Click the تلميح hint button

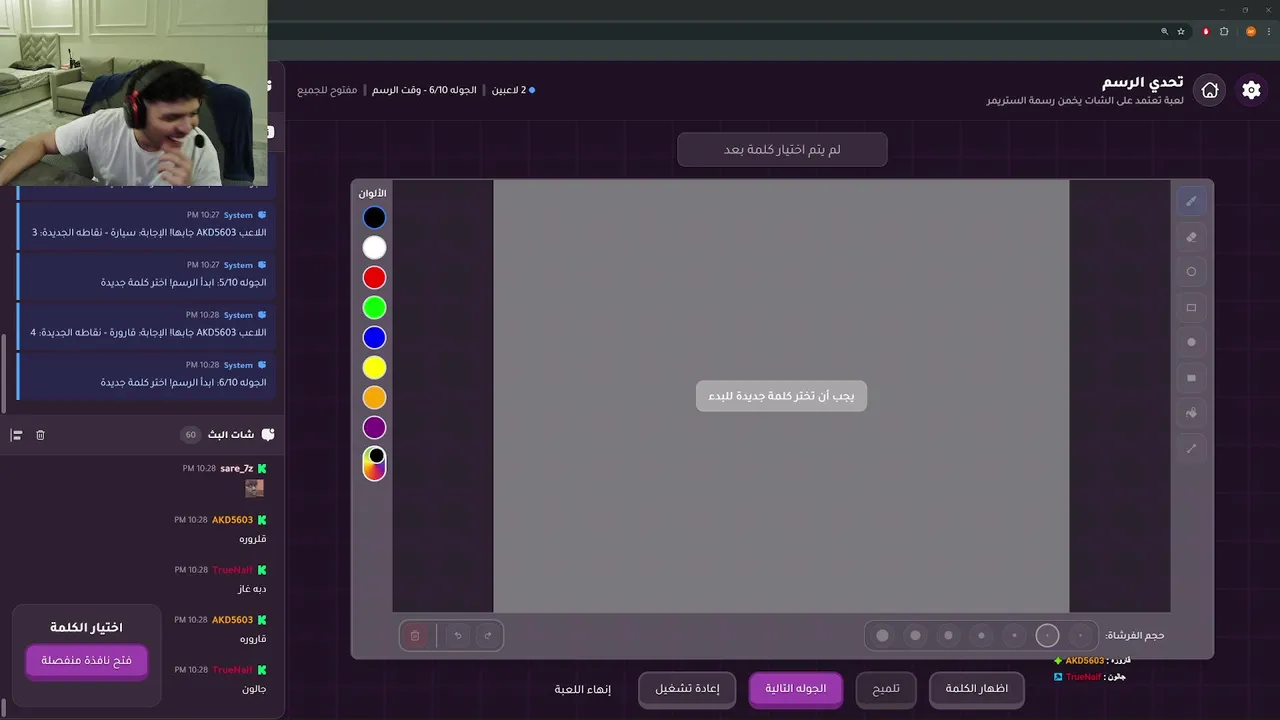point(886,689)
